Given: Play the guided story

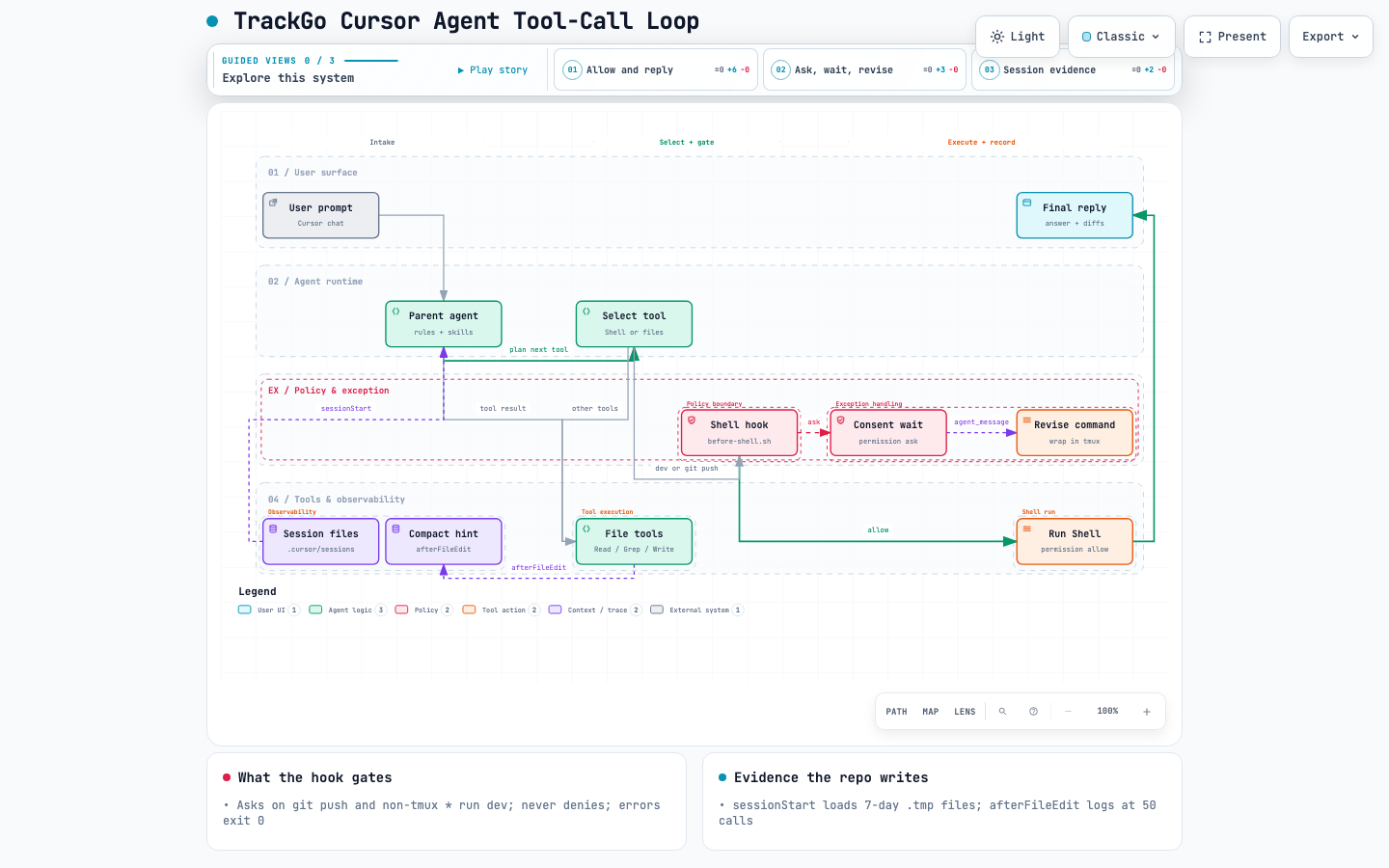Looking at the screenshot, I should (493, 70).
